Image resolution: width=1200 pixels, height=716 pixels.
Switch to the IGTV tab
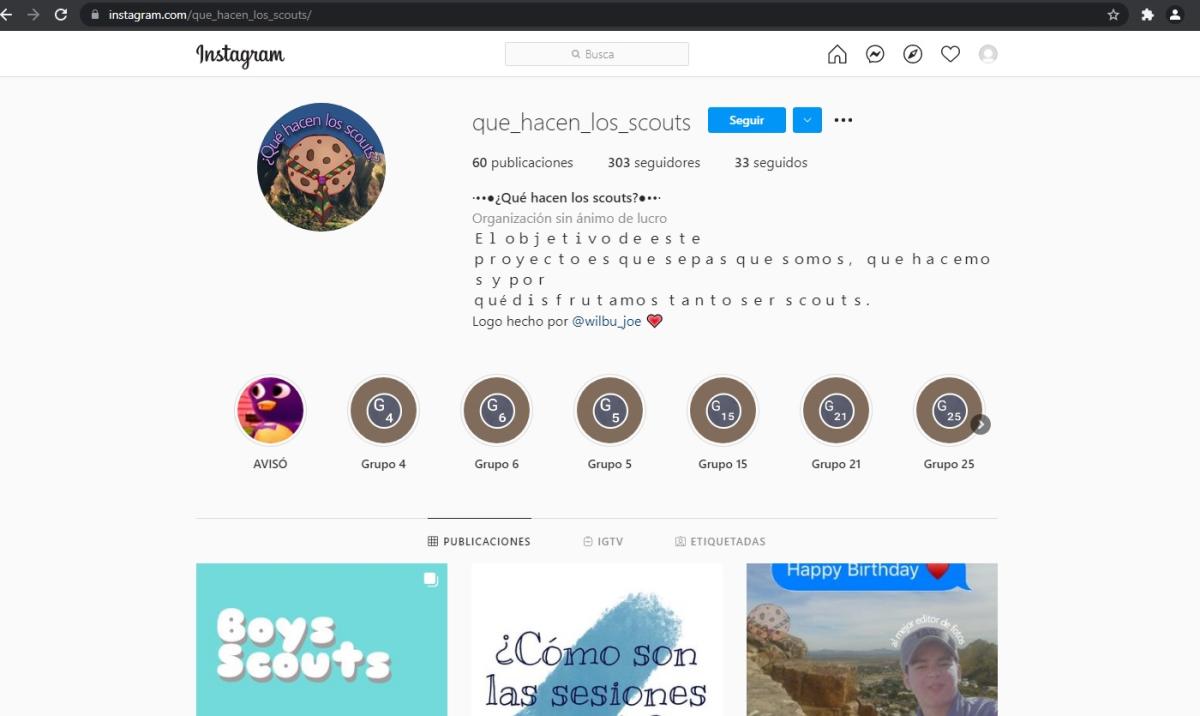603,541
